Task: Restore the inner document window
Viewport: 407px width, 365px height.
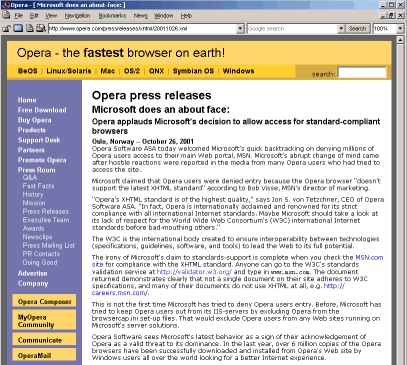Action: pos(392,15)
